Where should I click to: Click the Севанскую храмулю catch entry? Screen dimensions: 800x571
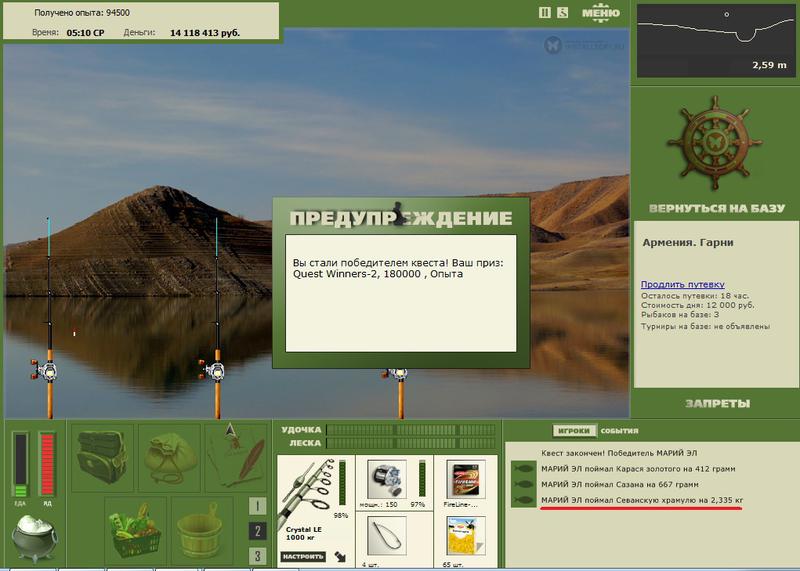(x=642, y=500)
